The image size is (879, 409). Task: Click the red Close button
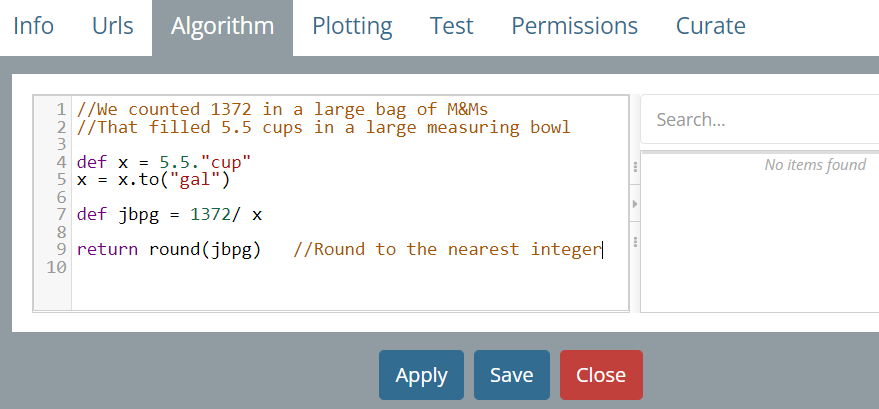601,375
